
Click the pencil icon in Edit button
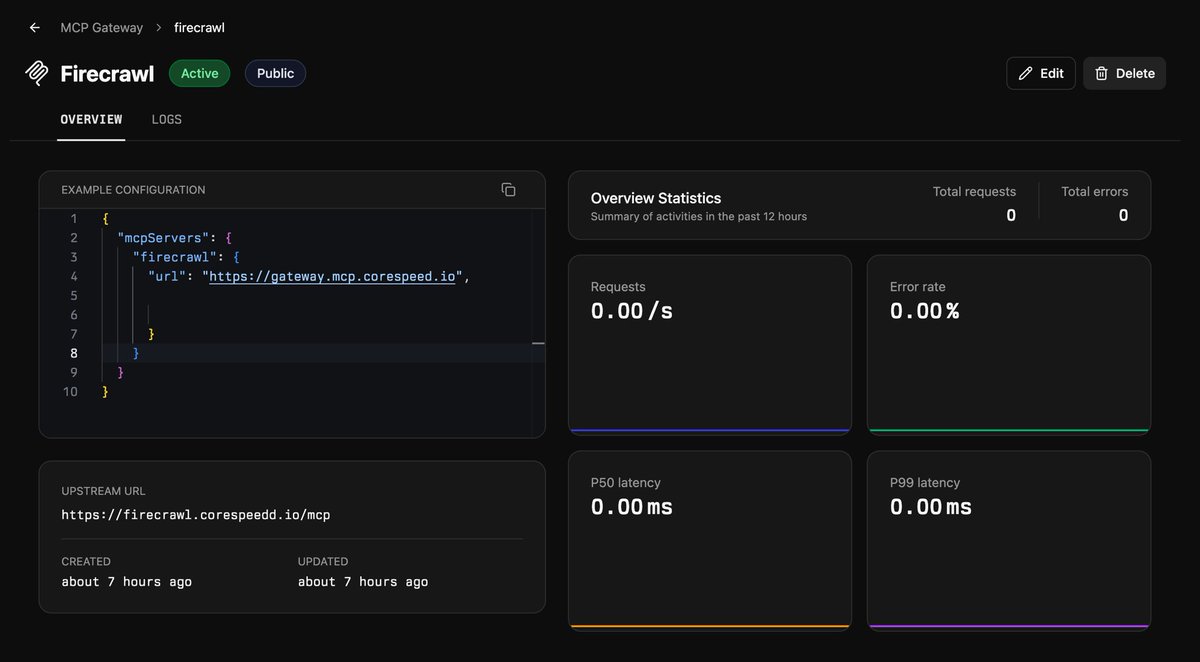(1025, 73)
